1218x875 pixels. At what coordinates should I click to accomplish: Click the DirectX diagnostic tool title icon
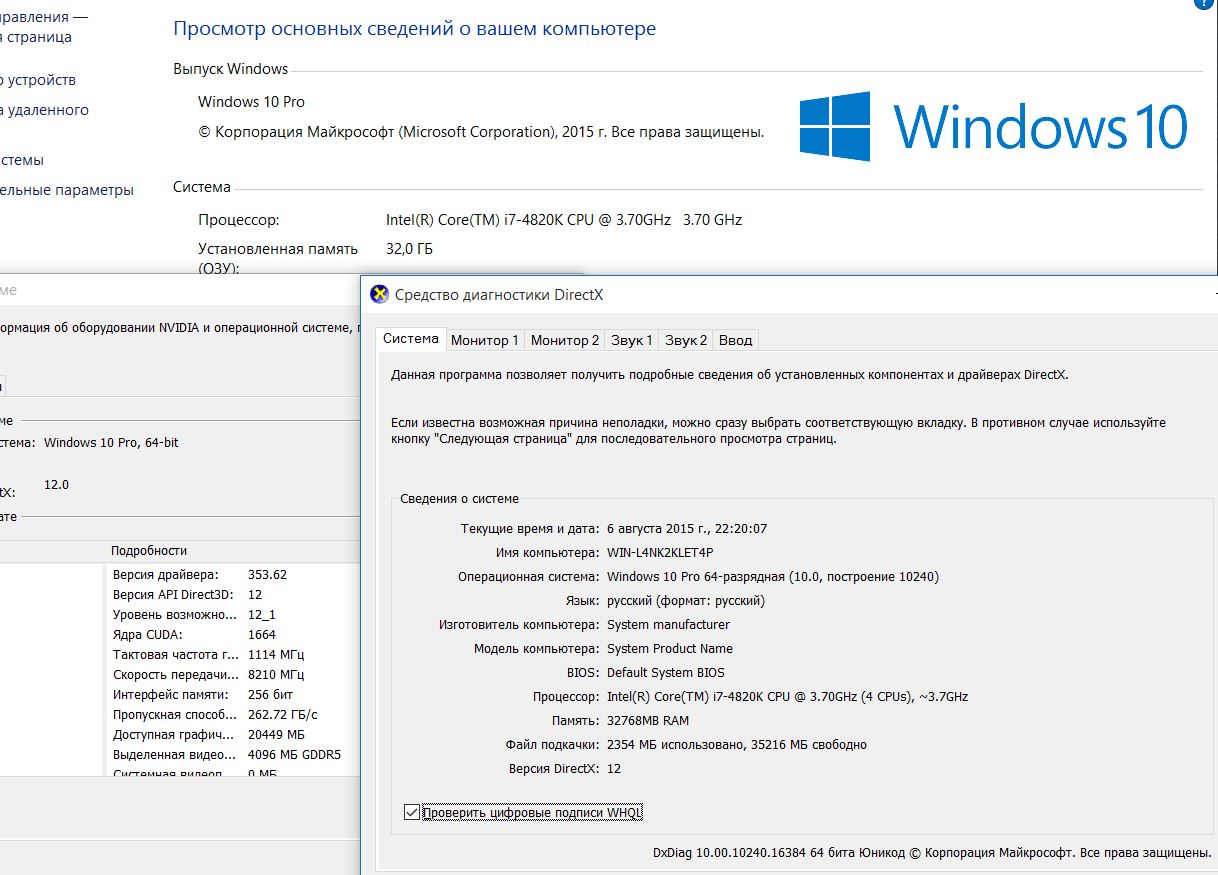point(379,294)
